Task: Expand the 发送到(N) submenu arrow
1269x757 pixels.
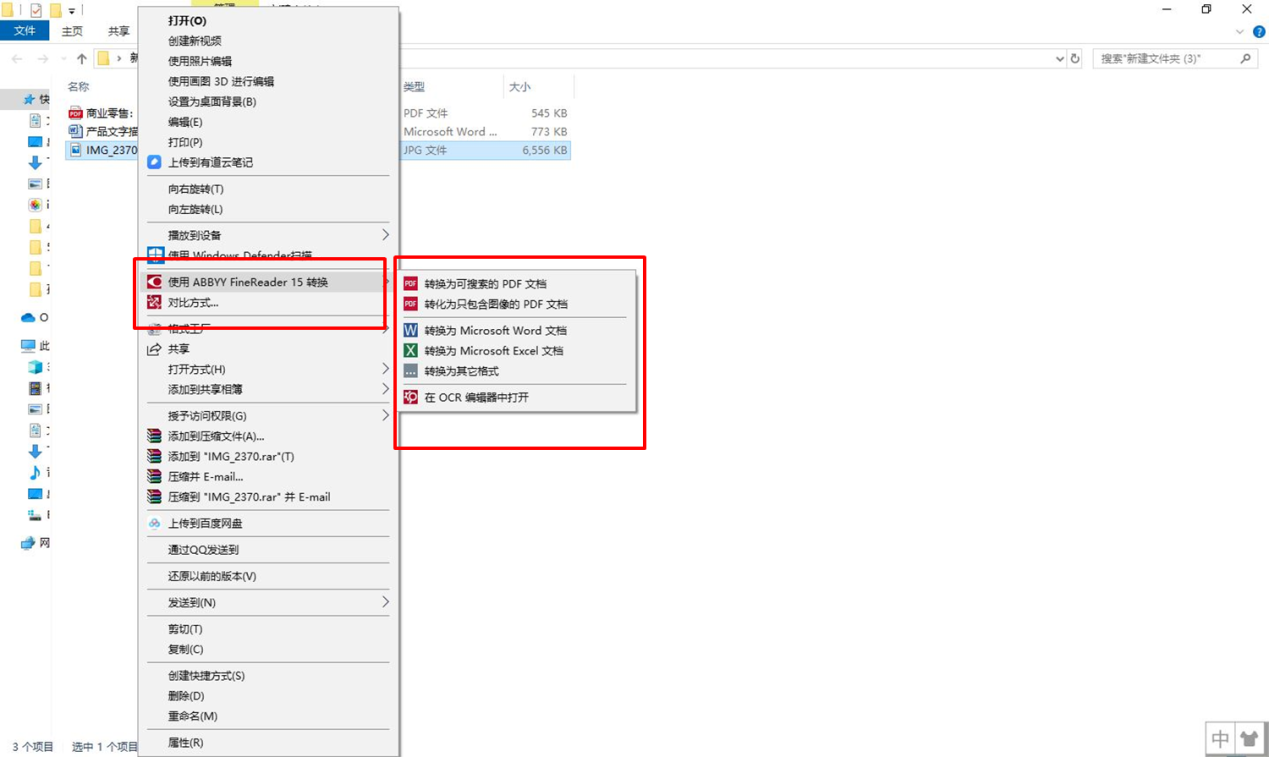Action: (x=385, y=602)
